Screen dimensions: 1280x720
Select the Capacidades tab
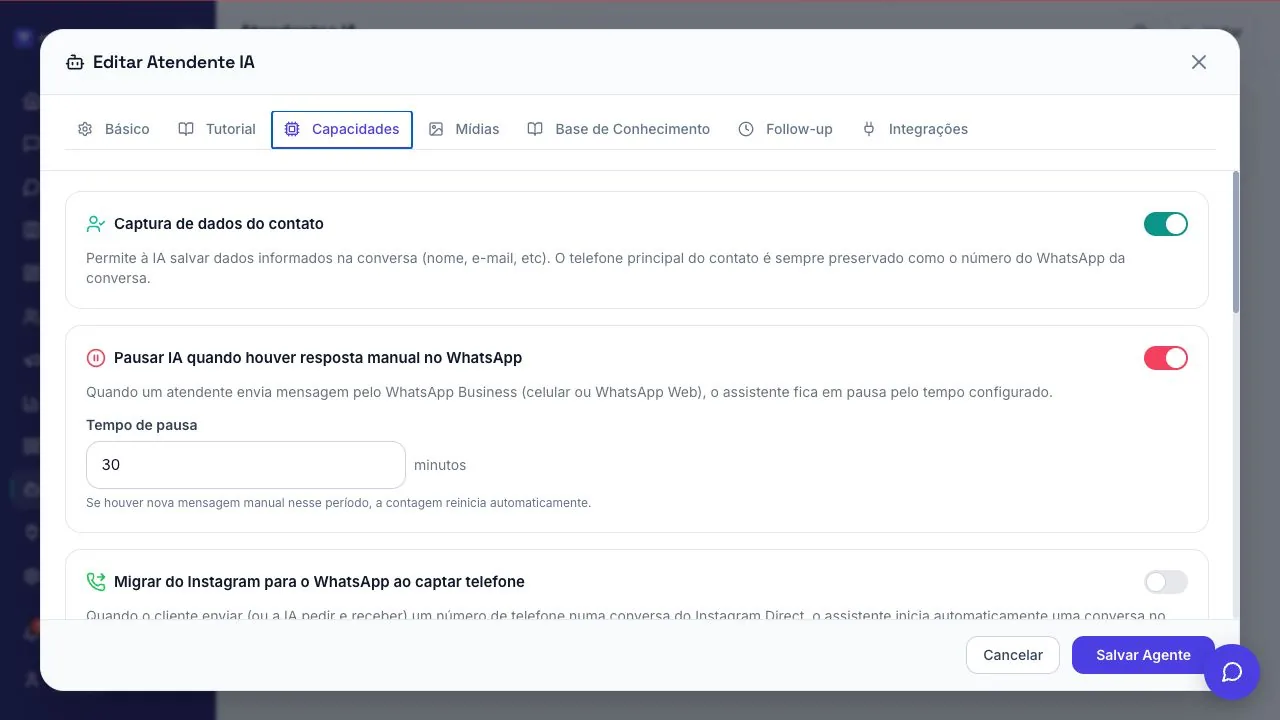click(342, 129)
